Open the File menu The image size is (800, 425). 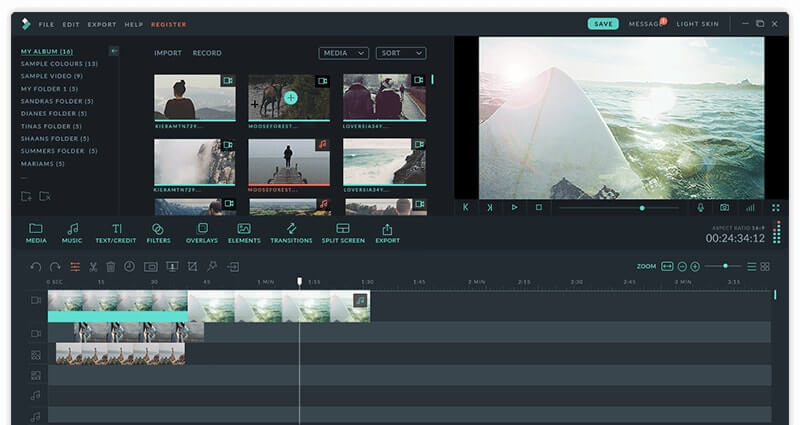click(x=46, y=24)
